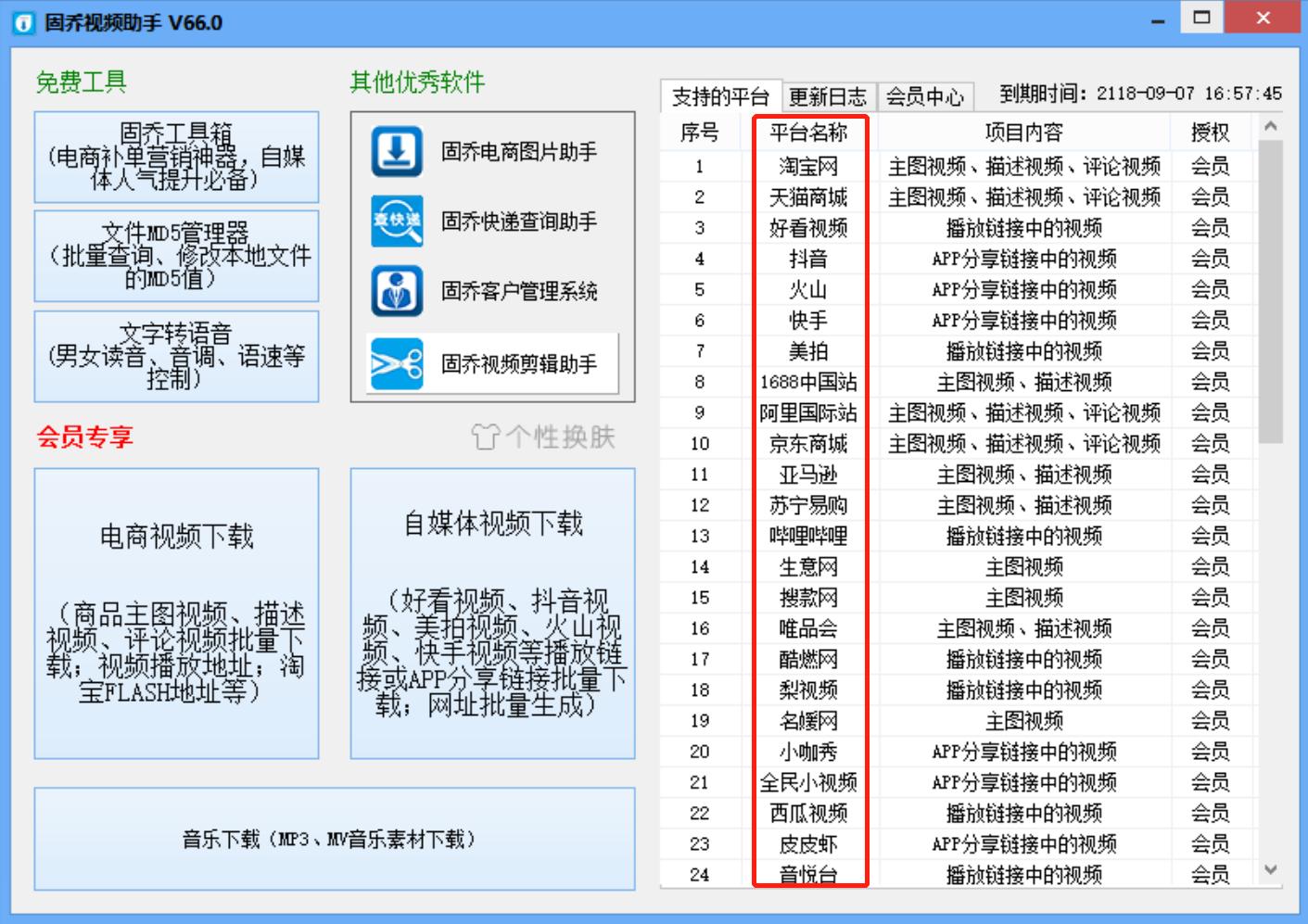The height and width of the screenshot is (924, 1308).
Task: Close the 固乔视频助手 window
Action: coord(1264,18)
